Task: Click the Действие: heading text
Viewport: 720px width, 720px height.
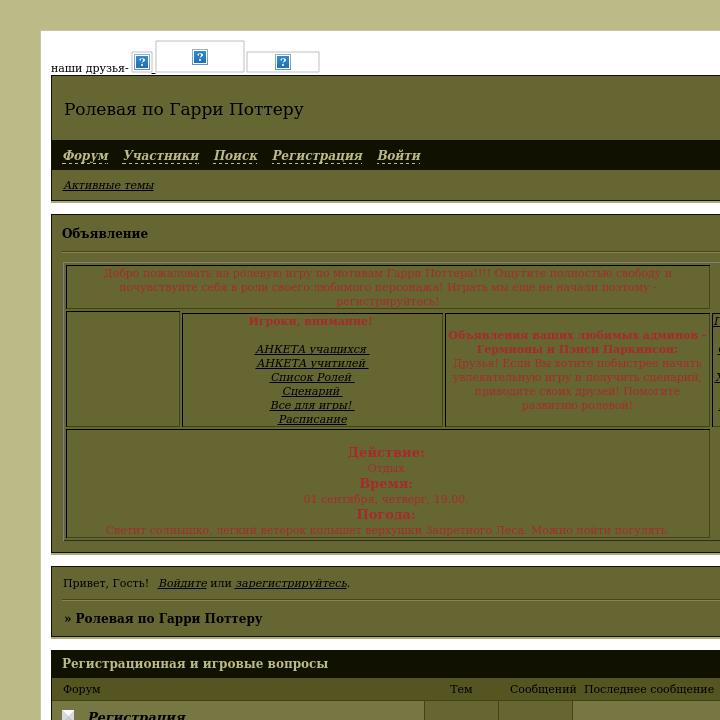Action: pyautogui.click(x=386, y=452)
